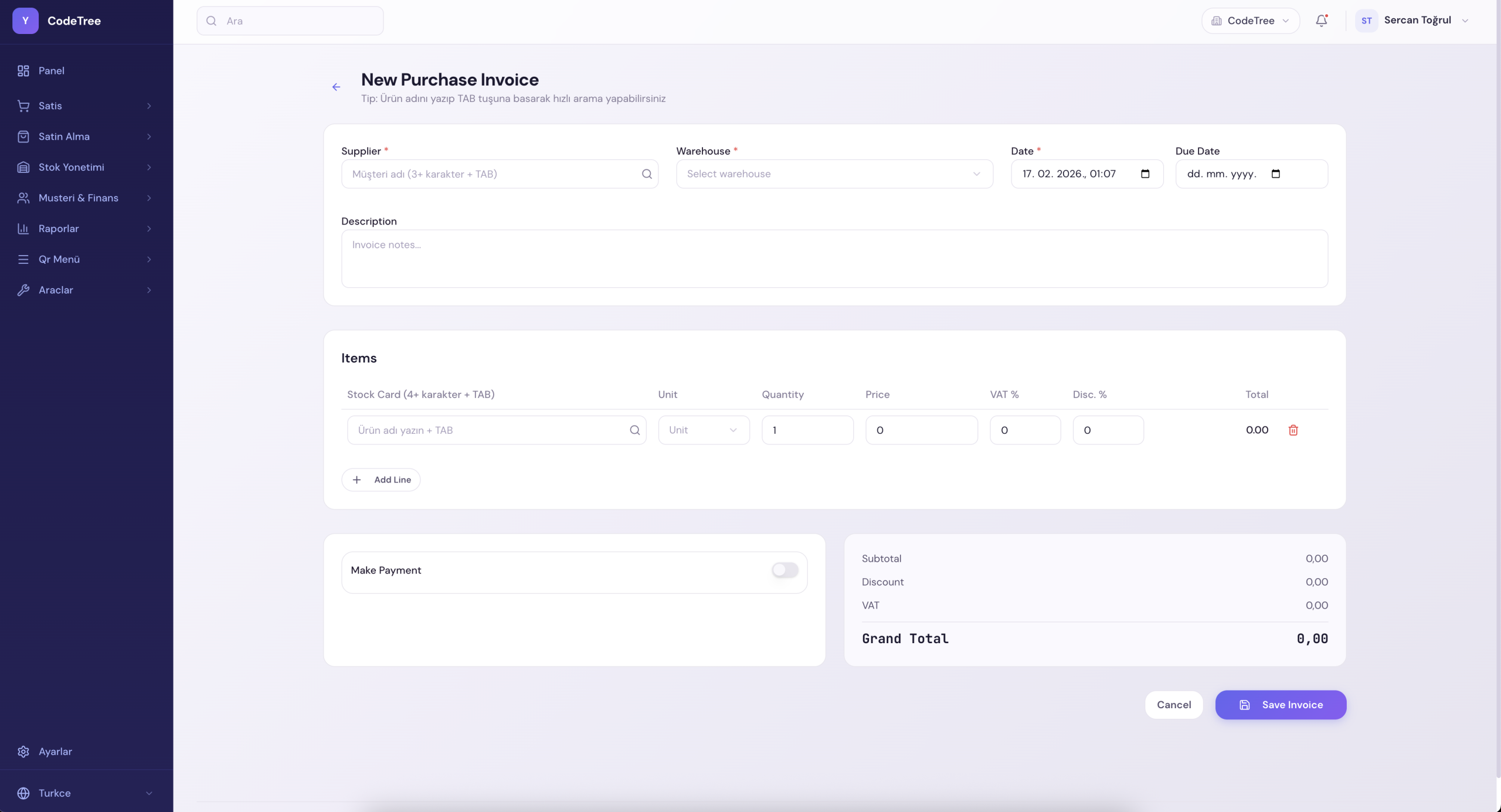
Task: Click the red trash icon on item row
Action: coord(1293,430)
